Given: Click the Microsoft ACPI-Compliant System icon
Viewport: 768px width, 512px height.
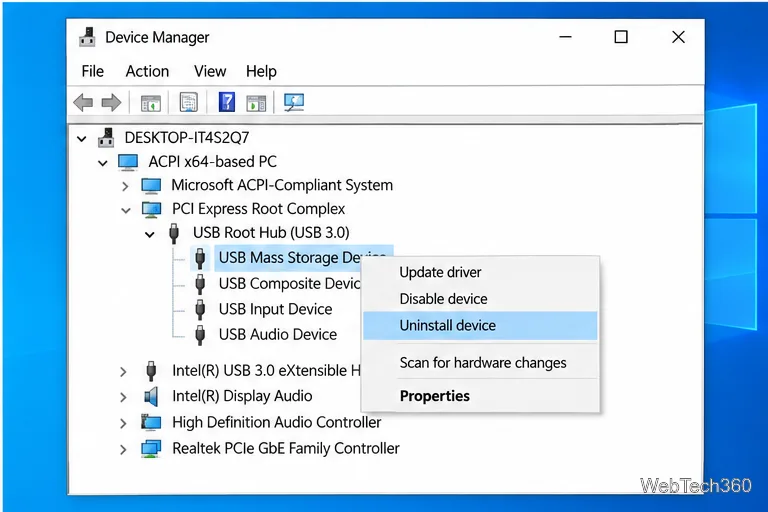Looking at the screenshot, I should tap(151, 185).
